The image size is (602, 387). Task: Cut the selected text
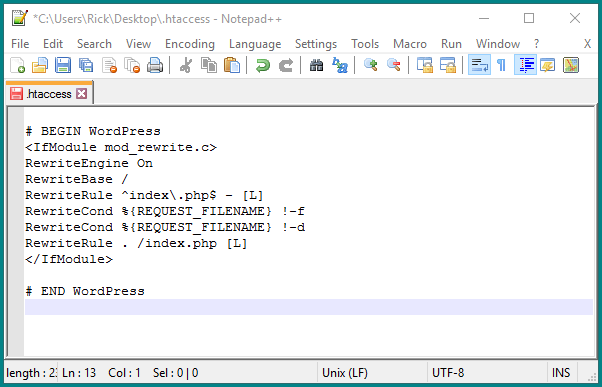coord(186,65)
